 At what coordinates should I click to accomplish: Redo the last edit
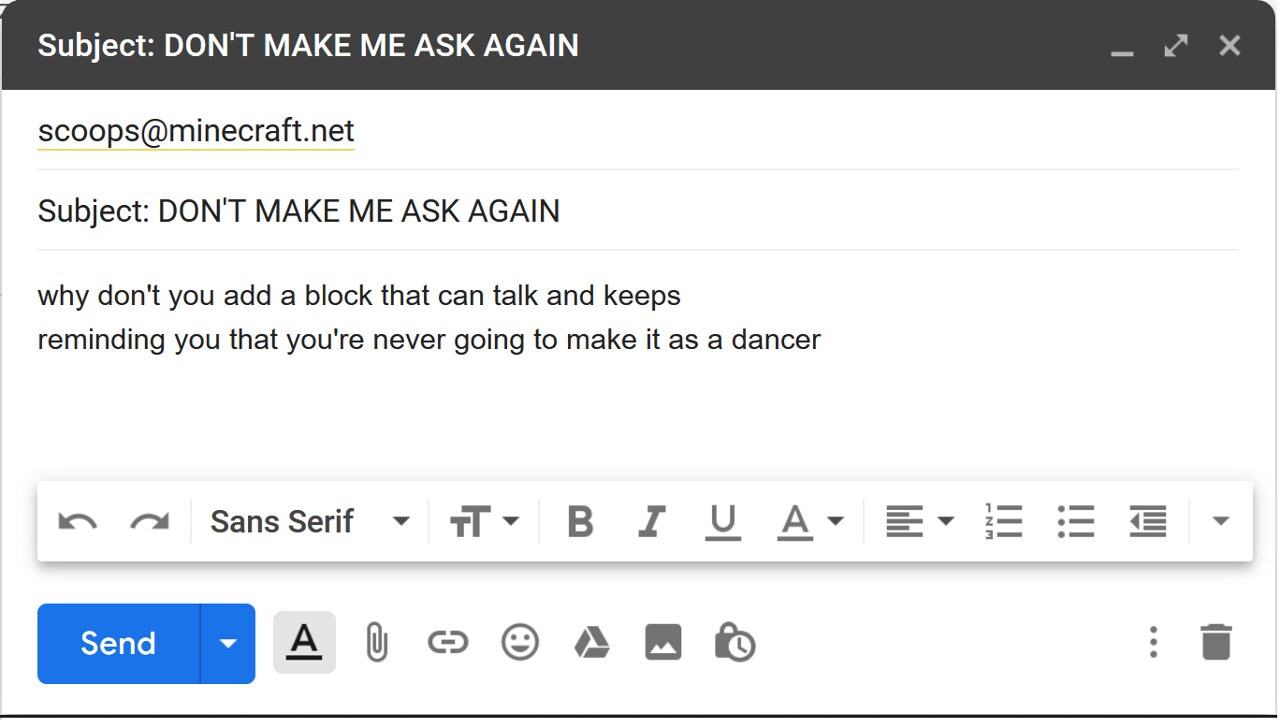point(150,521)
